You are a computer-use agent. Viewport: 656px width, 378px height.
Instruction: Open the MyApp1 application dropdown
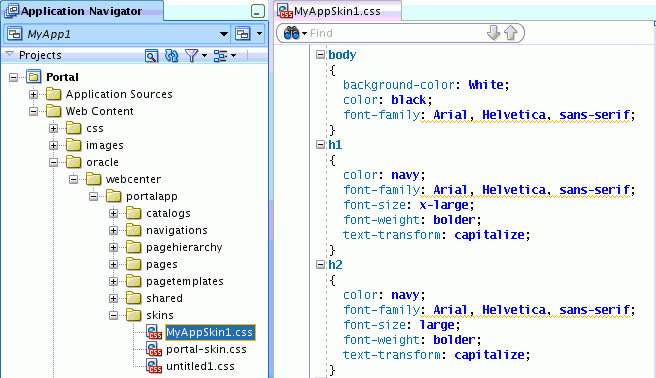click(x=224, y=34)
